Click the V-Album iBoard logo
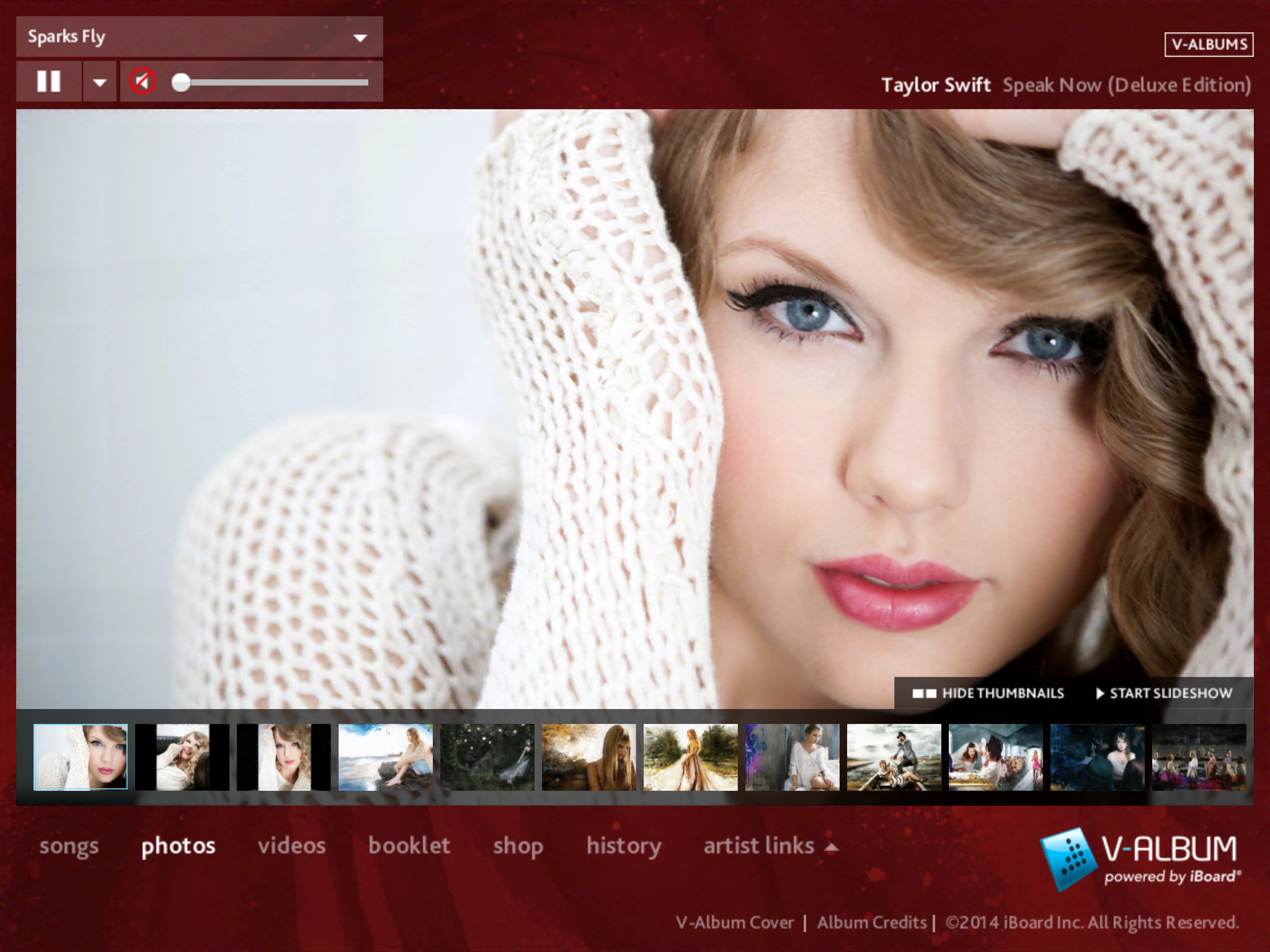This screenshot has width=1270, height=952. pyautogui.click(x=1141, y=860)
